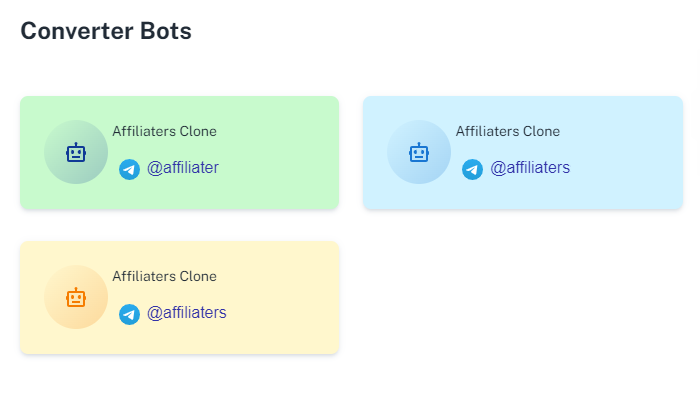Click Affiliaters Clone title in yellow card
This screenshot has width=700, height=394.
point(164,276)
